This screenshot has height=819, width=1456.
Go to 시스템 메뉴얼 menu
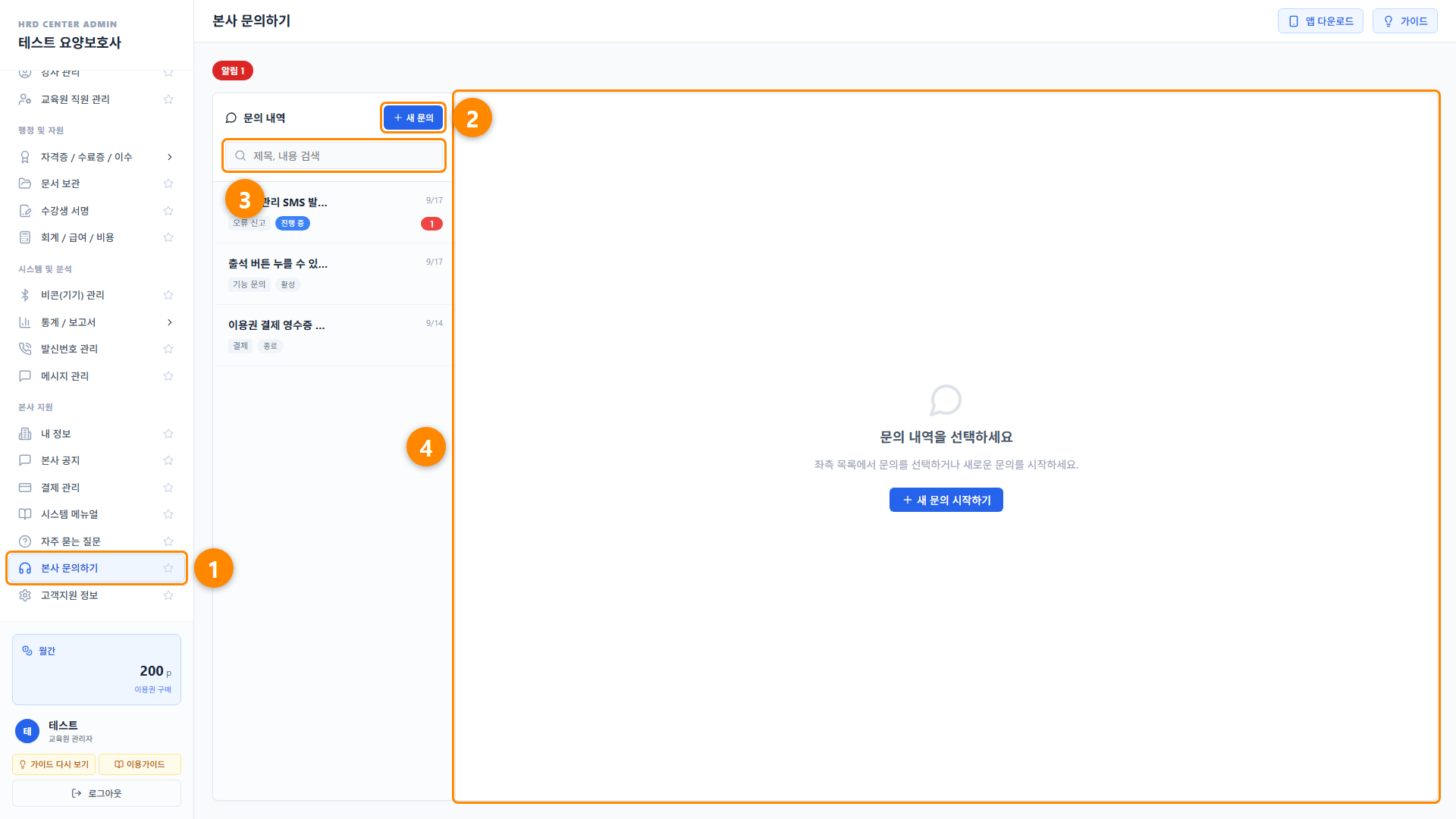pyautogui.click(x=96, y=514)
